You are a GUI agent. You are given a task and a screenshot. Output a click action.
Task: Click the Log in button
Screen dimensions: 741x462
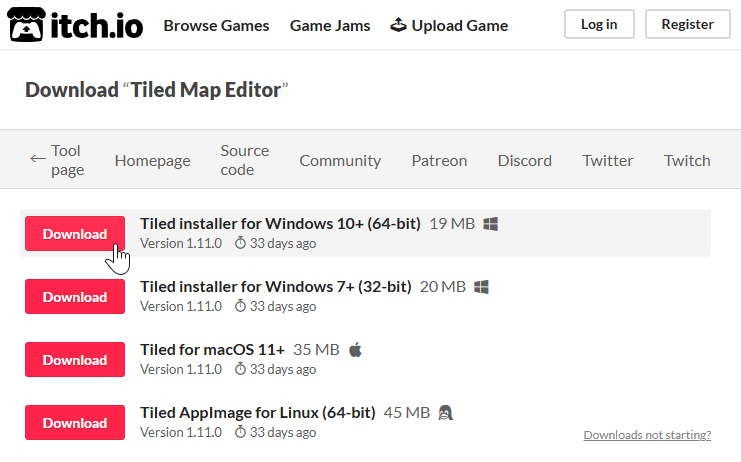click(599, 24)
